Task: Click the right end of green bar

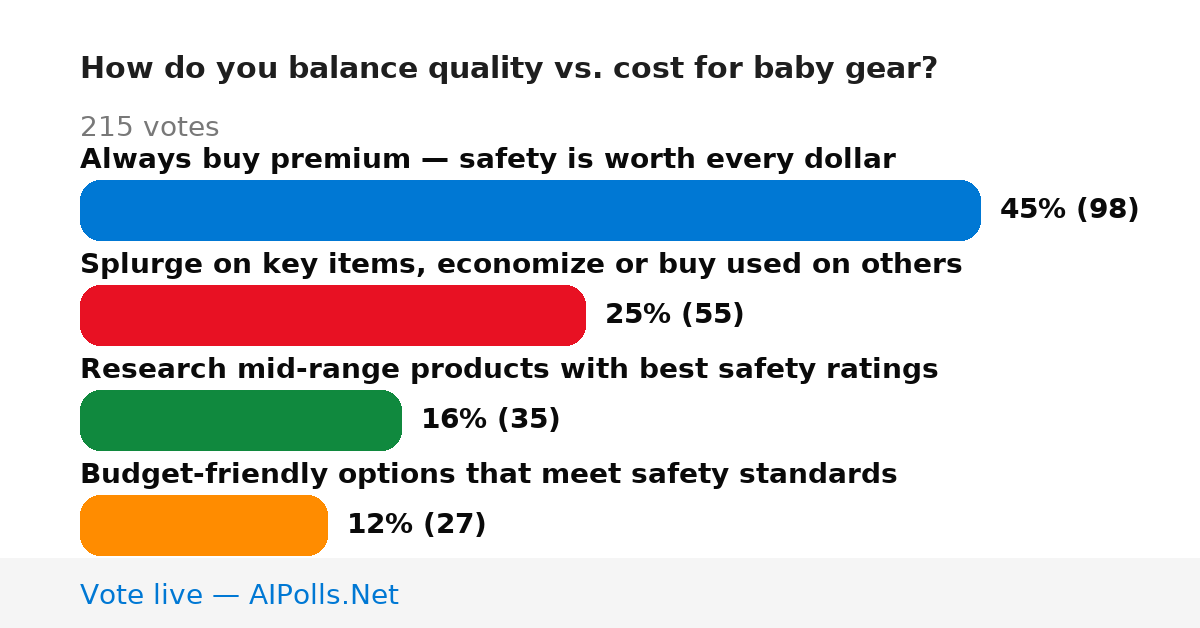Action: click(x=390, y=420)
